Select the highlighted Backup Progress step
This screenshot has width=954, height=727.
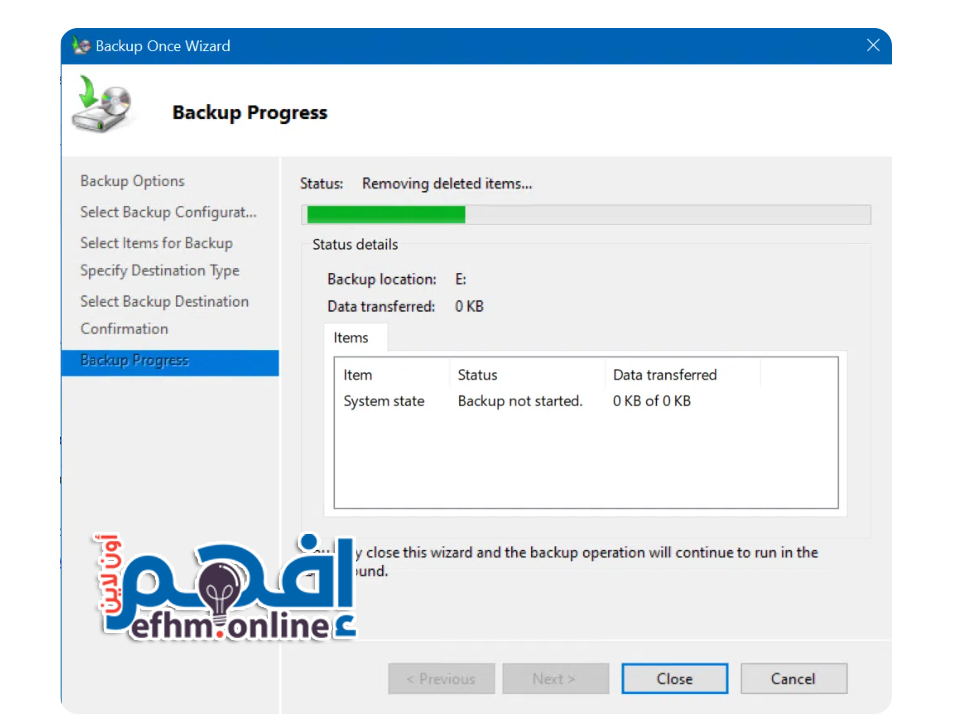click(135, 361)
